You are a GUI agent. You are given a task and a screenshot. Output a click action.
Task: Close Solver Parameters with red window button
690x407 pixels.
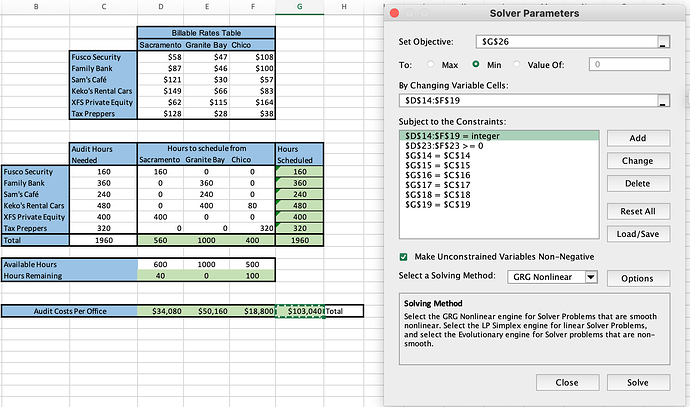click(394, 13)
